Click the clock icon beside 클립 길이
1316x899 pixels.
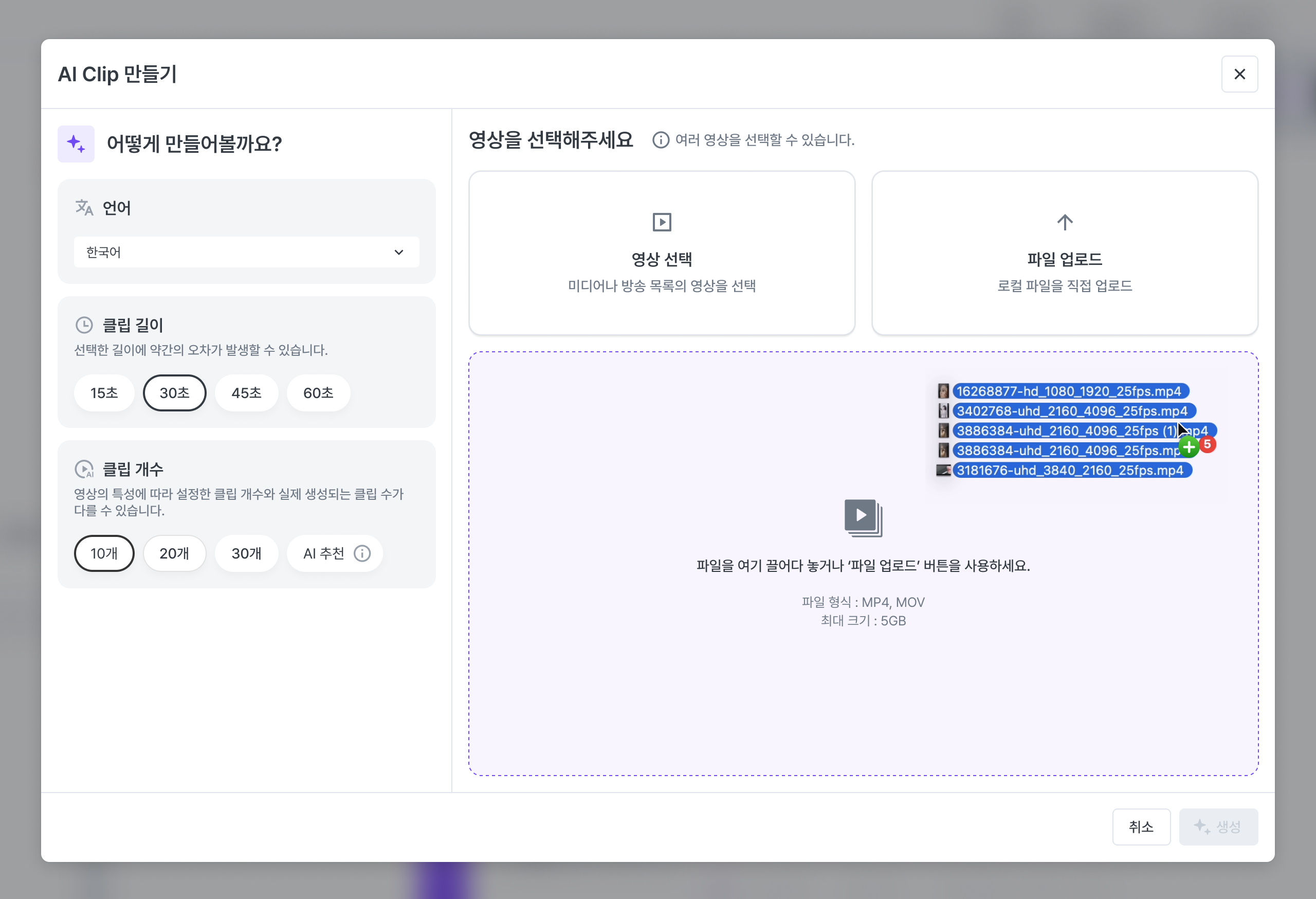pos(84,325)
